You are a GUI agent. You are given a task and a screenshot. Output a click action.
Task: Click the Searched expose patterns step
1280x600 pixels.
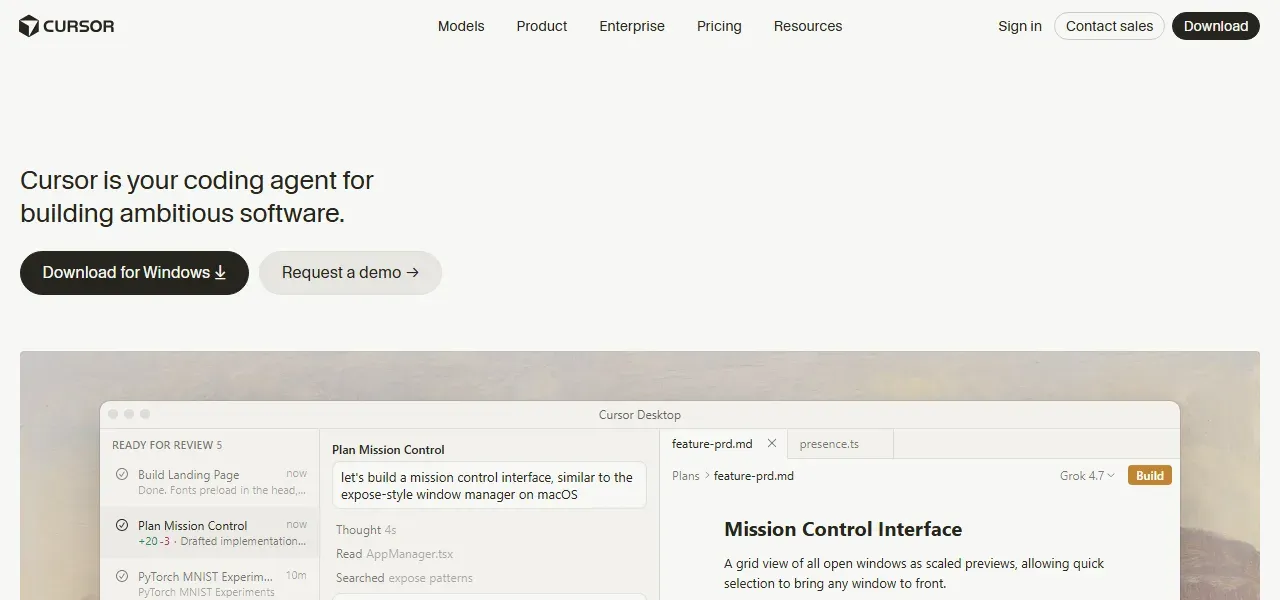(x=405, y=578)
